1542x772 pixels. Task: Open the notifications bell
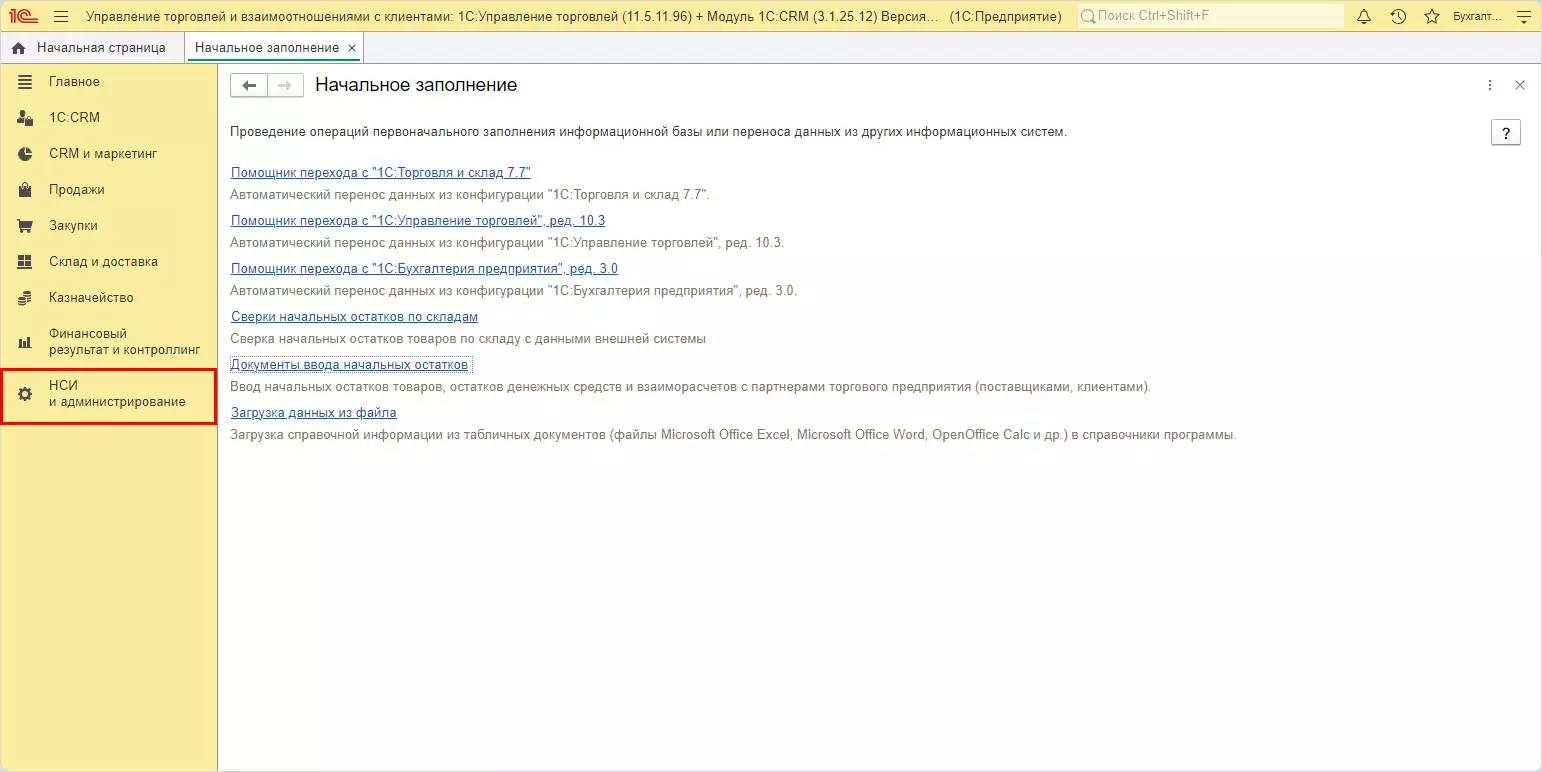1364,16
